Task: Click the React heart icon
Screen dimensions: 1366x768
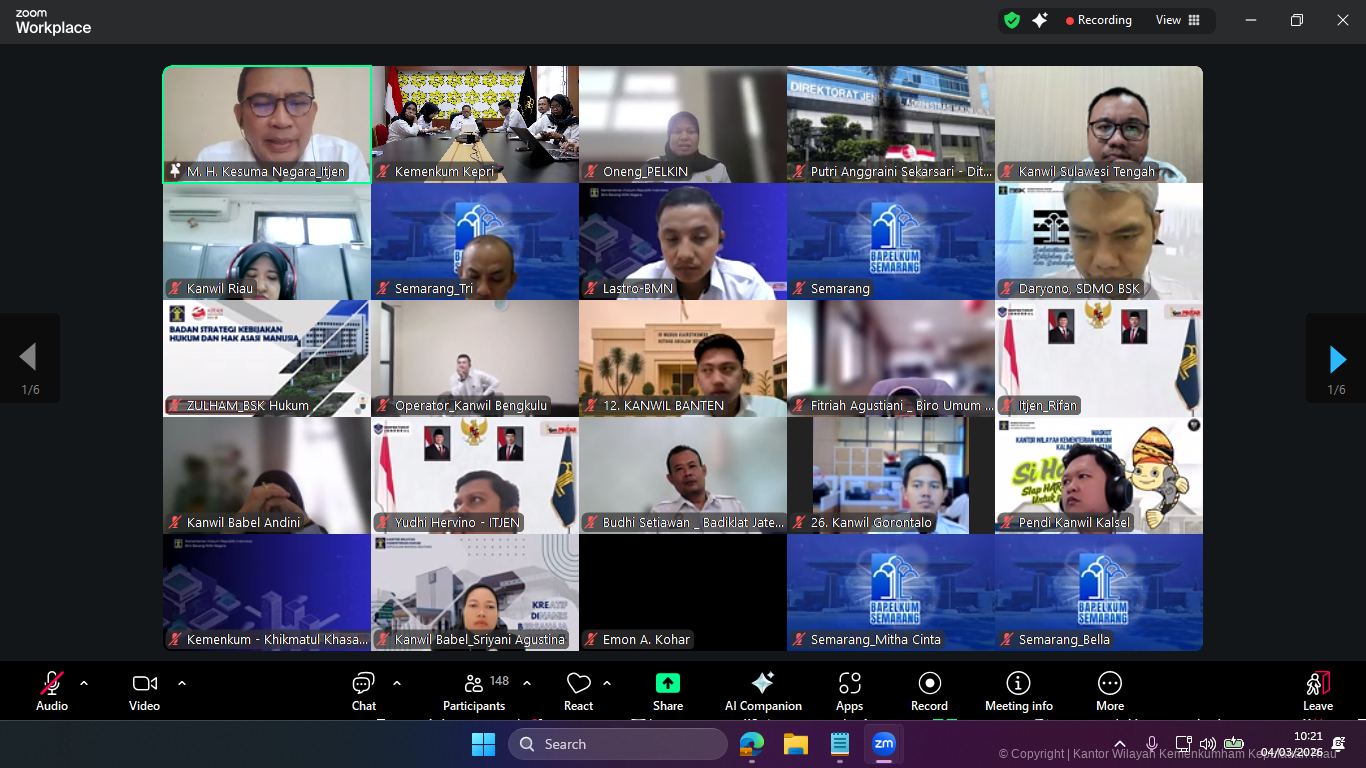Action: (578, 691)
